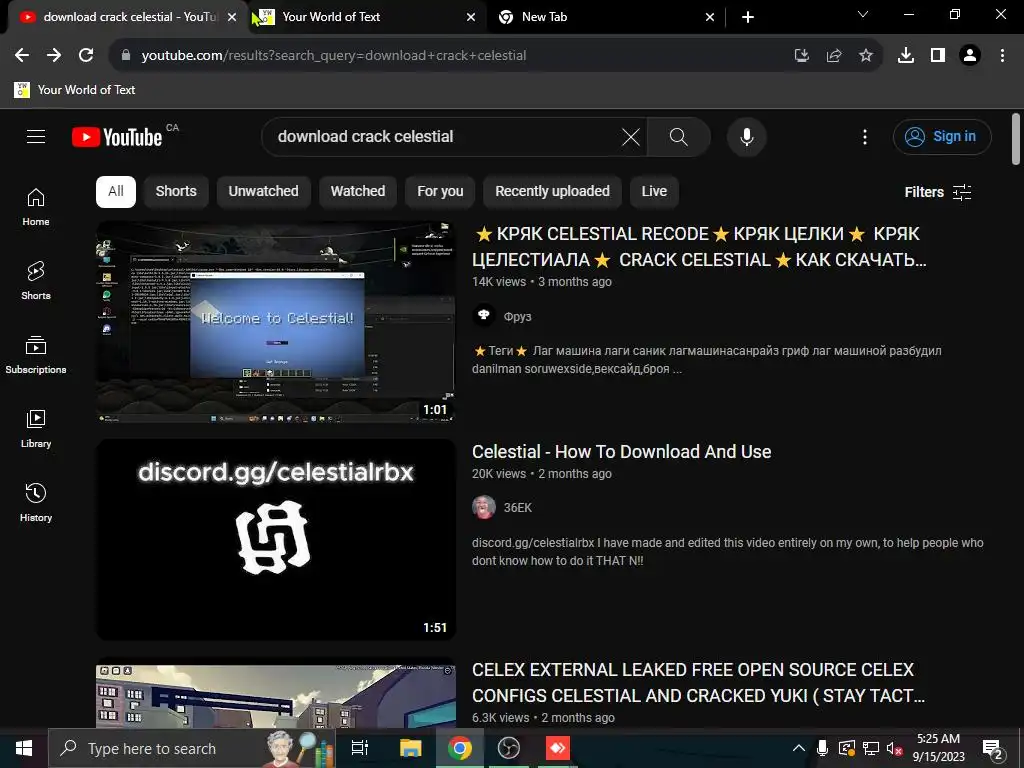Open the 36EK channel

(x=518, y=507)
